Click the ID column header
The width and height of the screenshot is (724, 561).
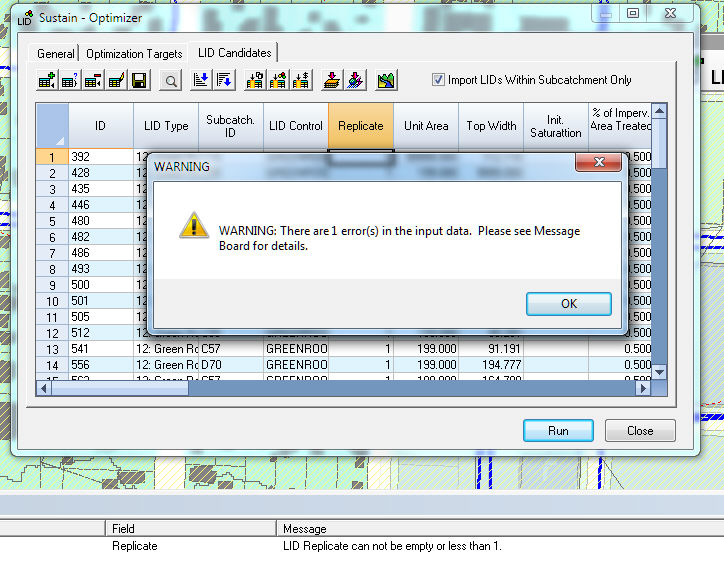click(101, 126)
